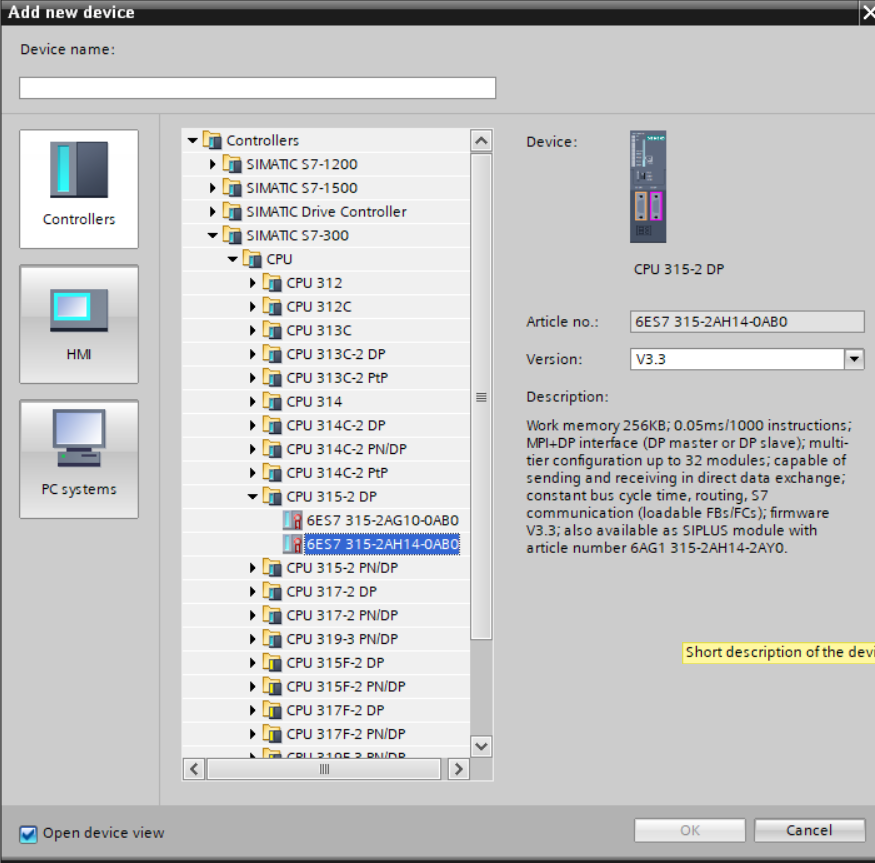The height and width of the screenshot is (863, 875).
Task: Click the vertical scrollbar thumb
Action: [x=481, y=397]
